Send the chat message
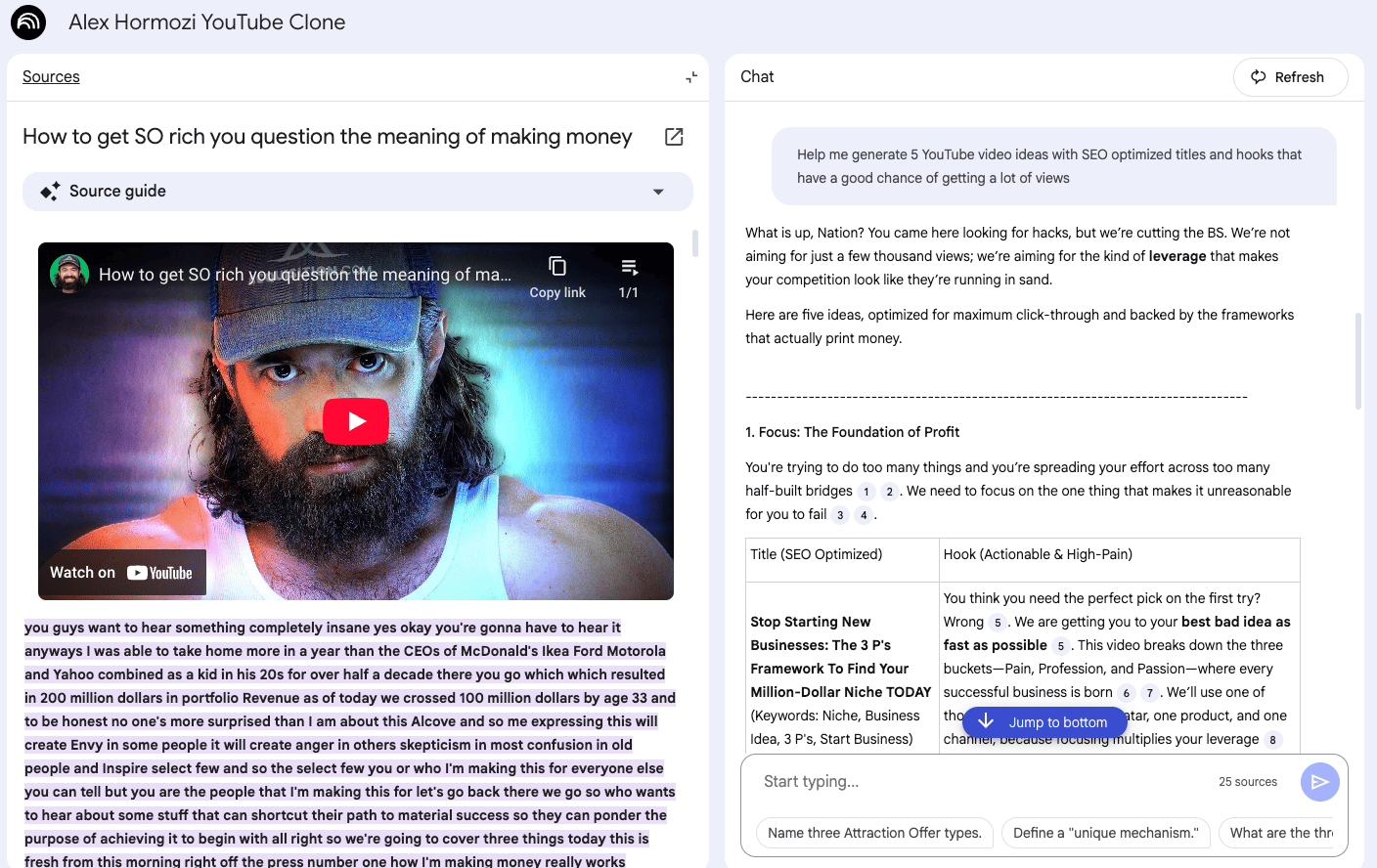This screenshot has width=1377, height=868. click(x=1319, y=782)
